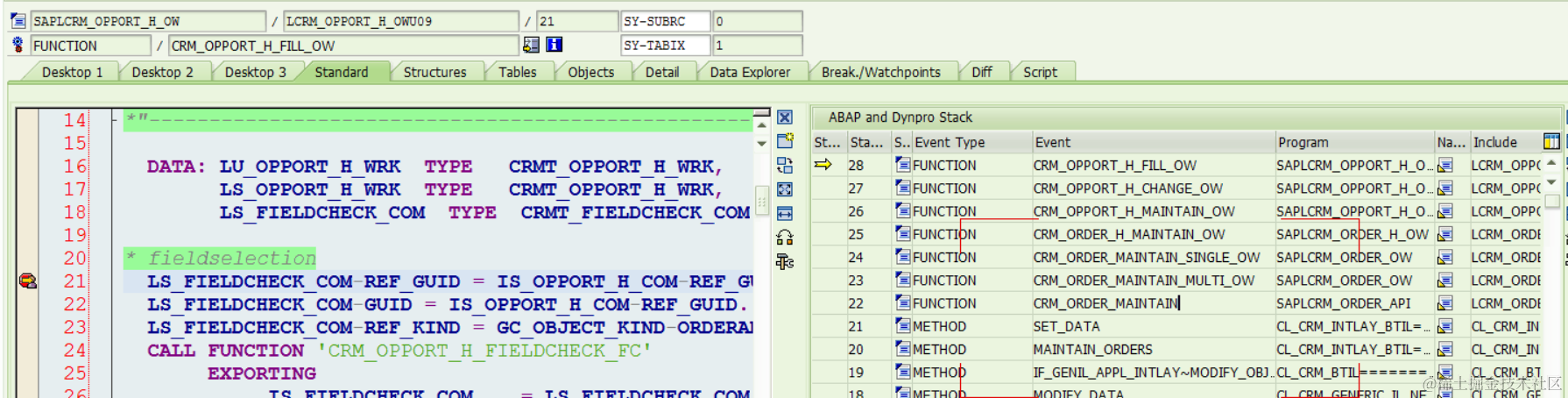The height and width of the screenshot is (398, 1568).
Task: Click the CRM_OPPORT_H_FILL_OW function name field
Action: (343, 45)
